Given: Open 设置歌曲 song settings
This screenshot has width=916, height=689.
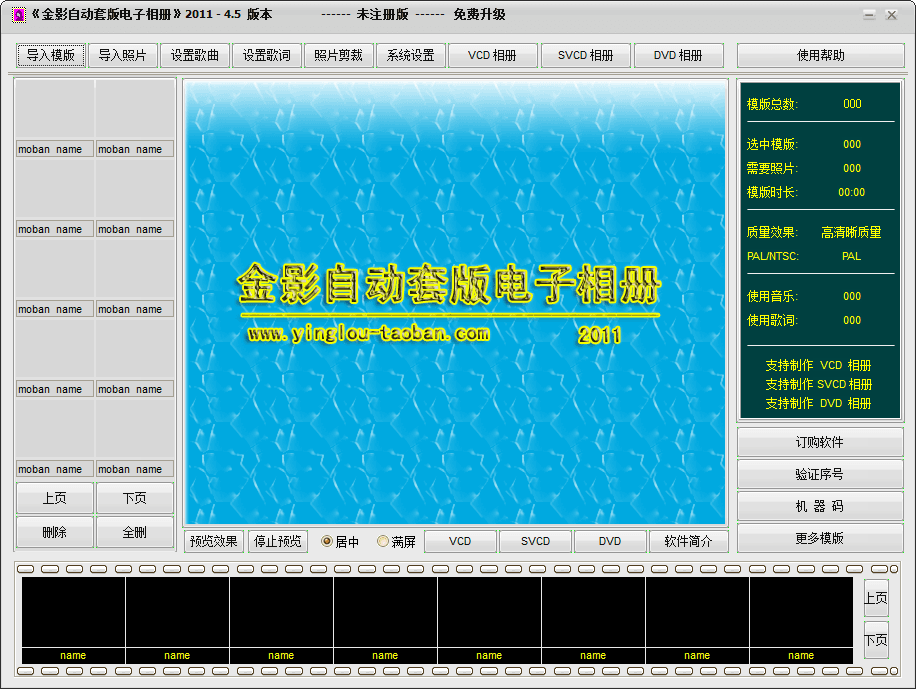Looking at the screenshot, I should [x=195, y=56].
